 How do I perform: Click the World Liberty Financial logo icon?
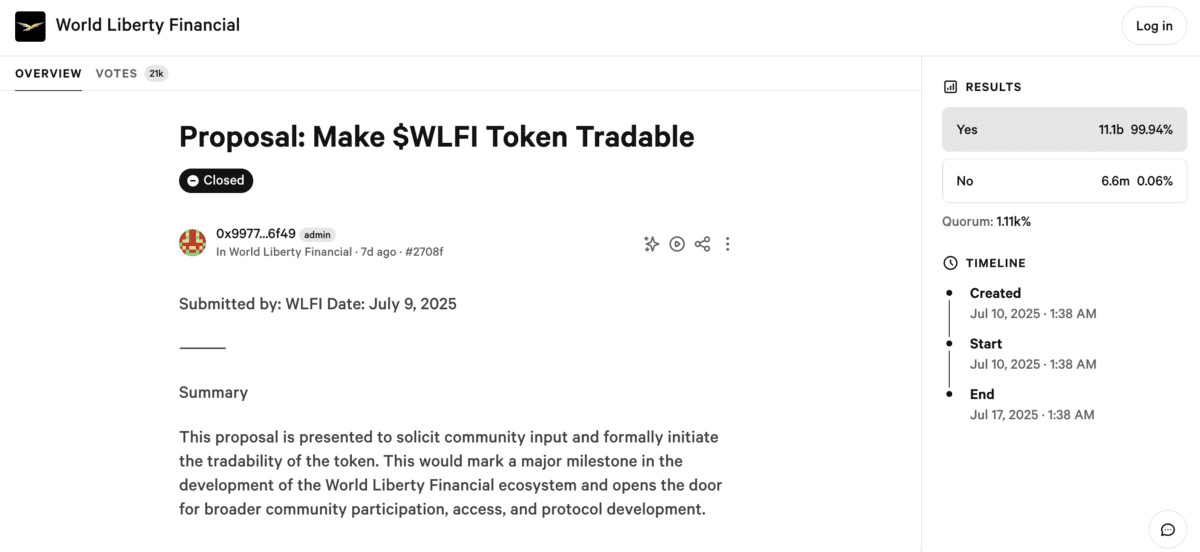tap(30, 26)
